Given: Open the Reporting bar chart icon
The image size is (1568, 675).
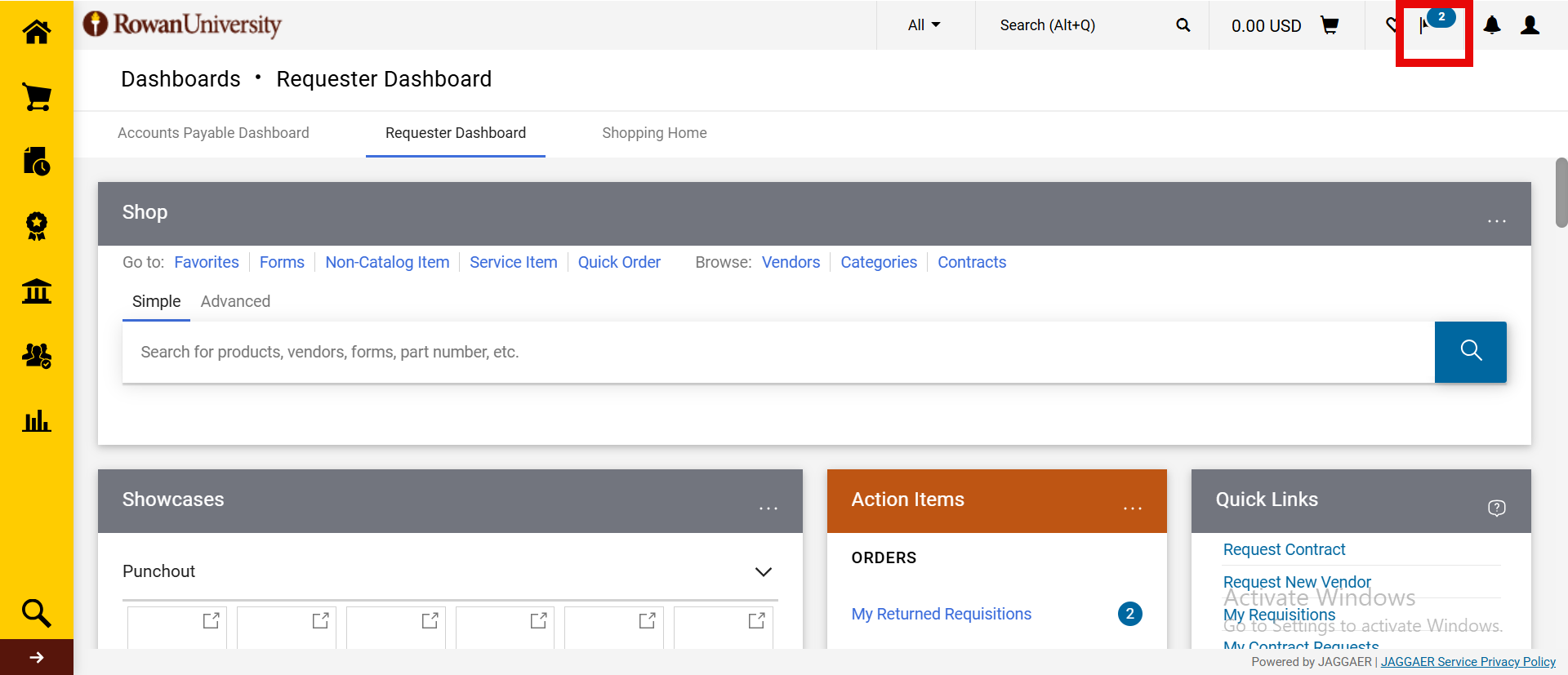Looking at the screenshot, I should (x=37, y=421).
